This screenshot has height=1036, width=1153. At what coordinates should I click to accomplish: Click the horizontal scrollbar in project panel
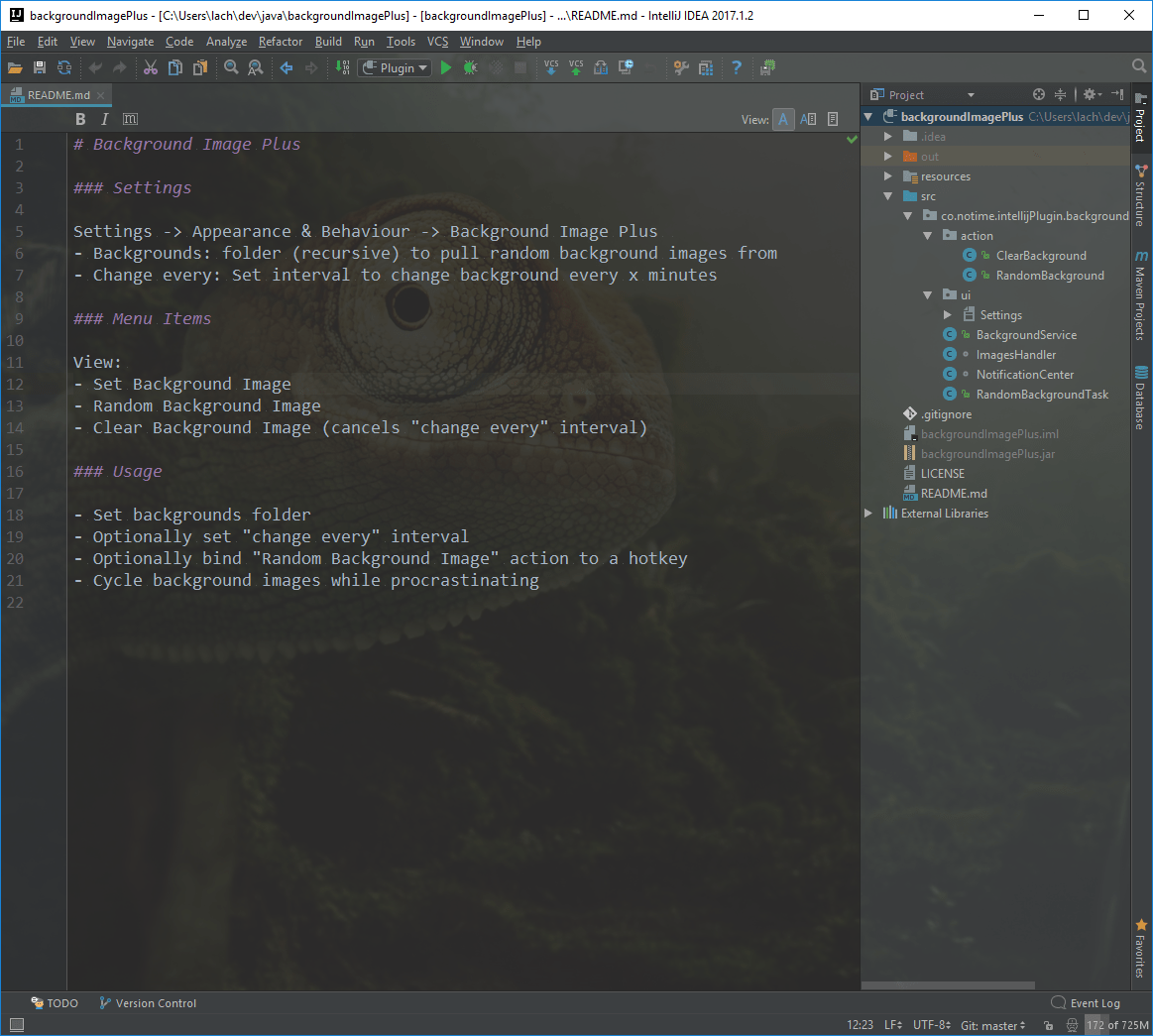pos(948,985)
